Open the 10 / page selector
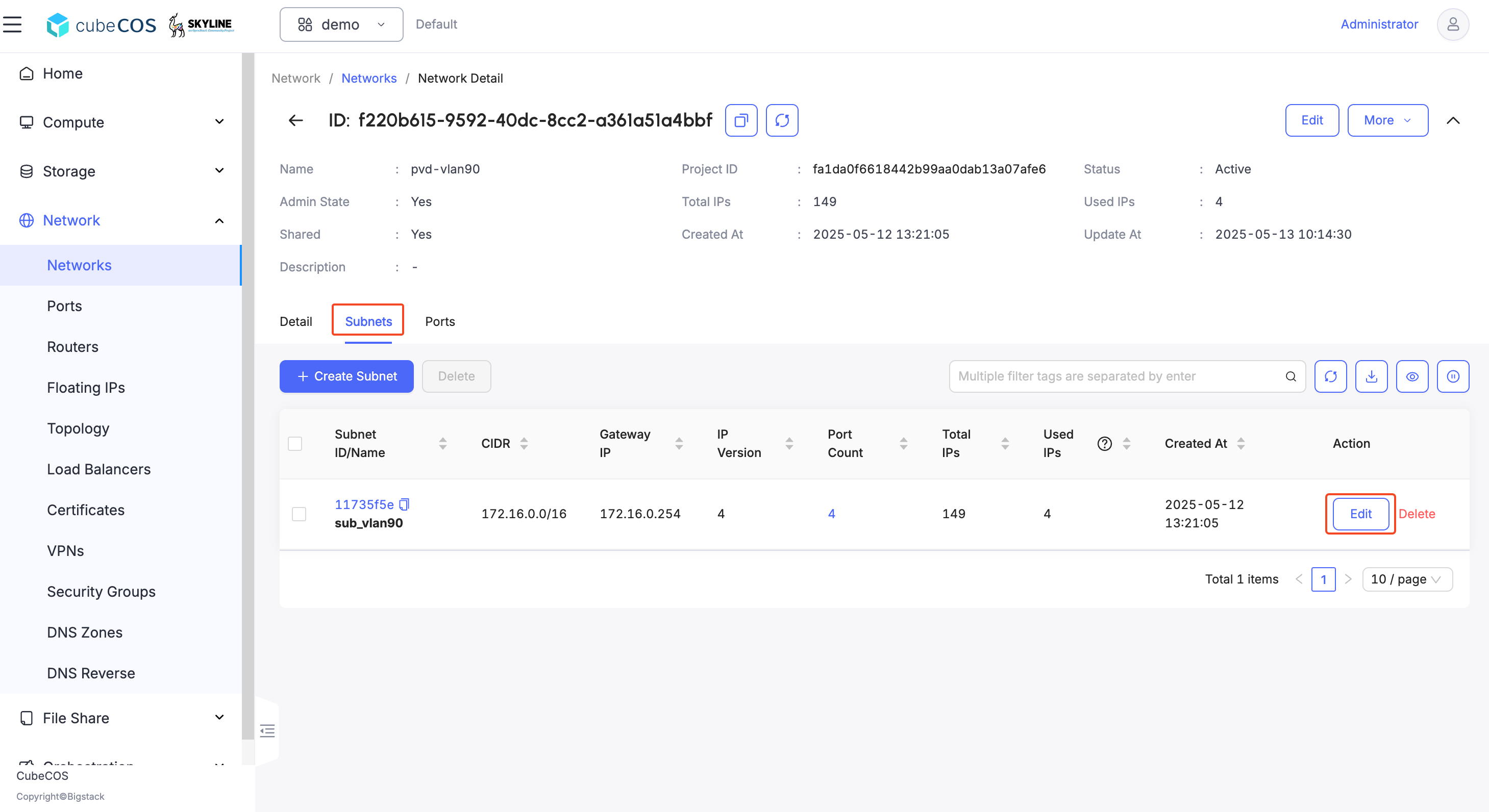The image size is (1489, 812). tap(1407, 579)
